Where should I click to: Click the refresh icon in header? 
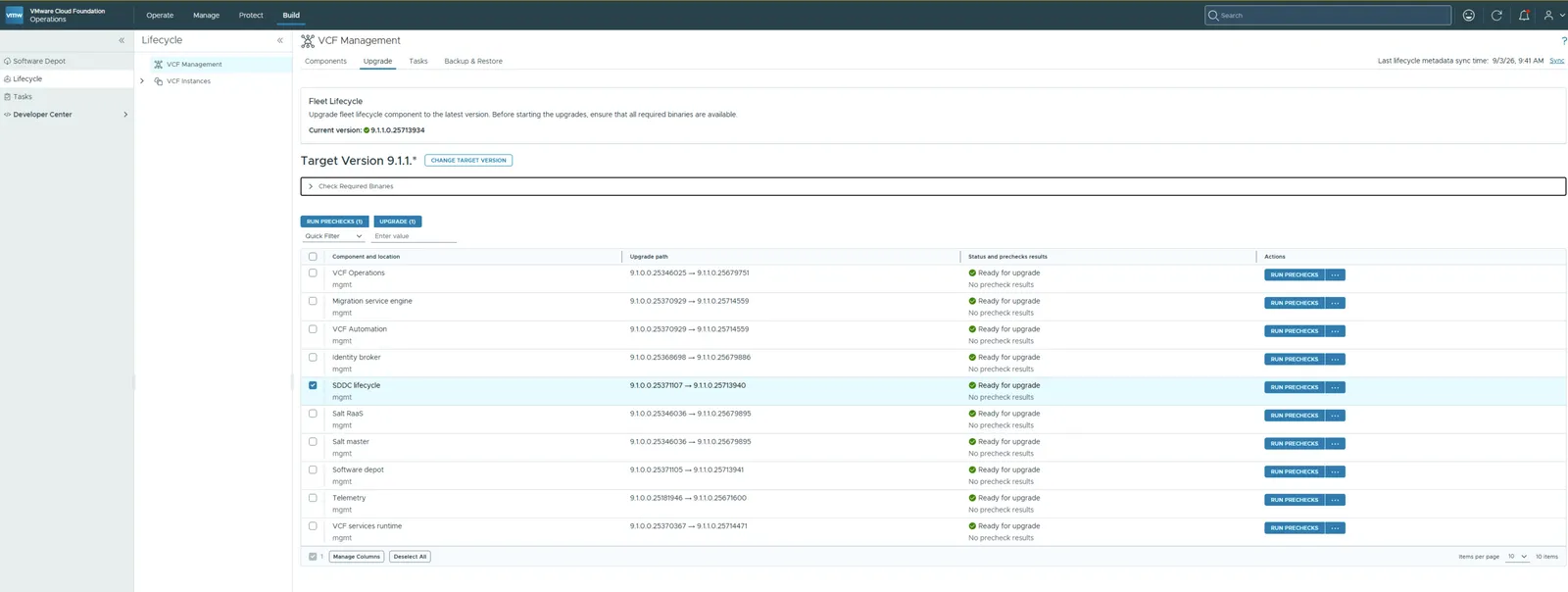click(x=1496, y=15)
